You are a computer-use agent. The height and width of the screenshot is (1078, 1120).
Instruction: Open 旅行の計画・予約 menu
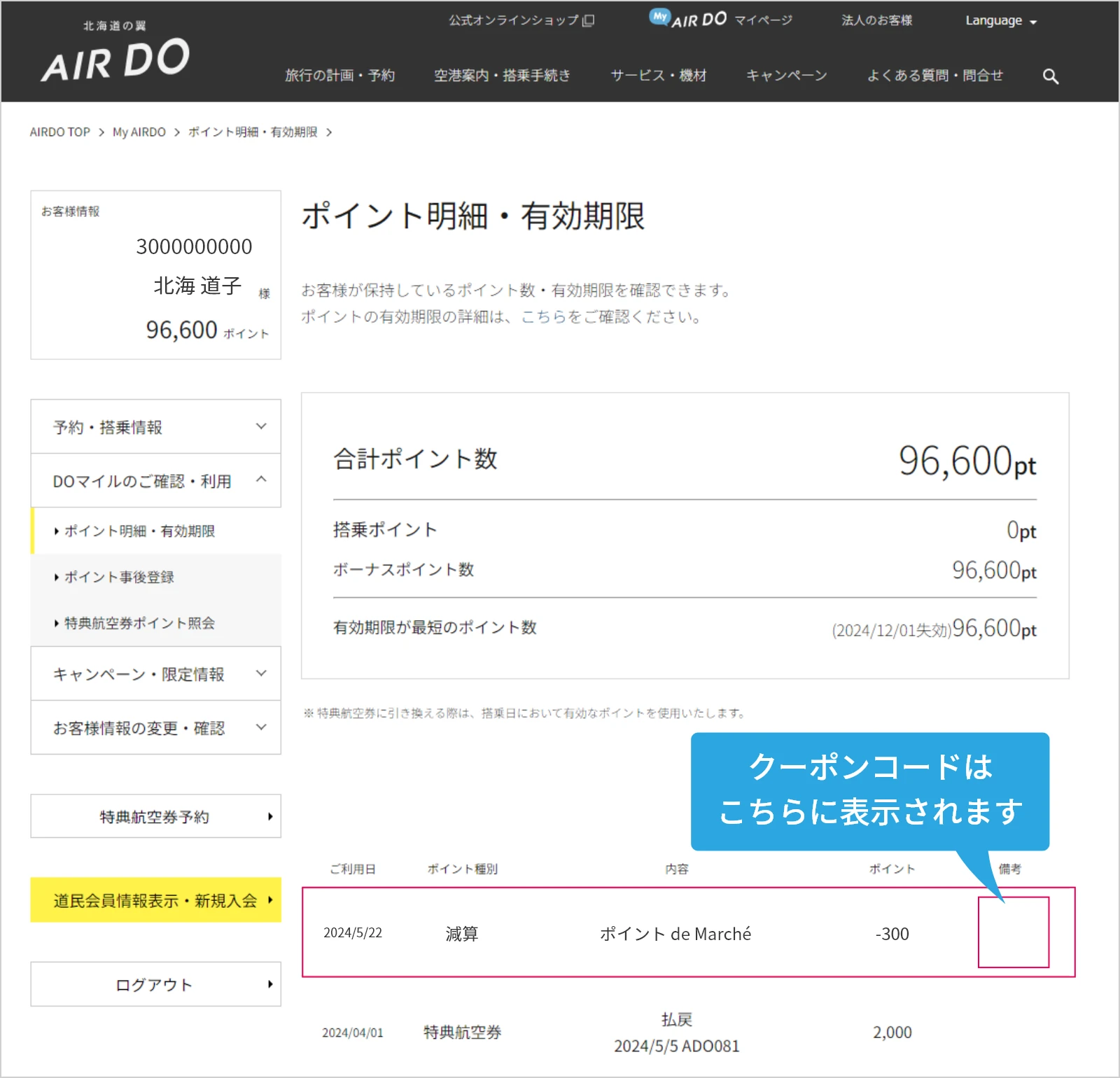339,76
